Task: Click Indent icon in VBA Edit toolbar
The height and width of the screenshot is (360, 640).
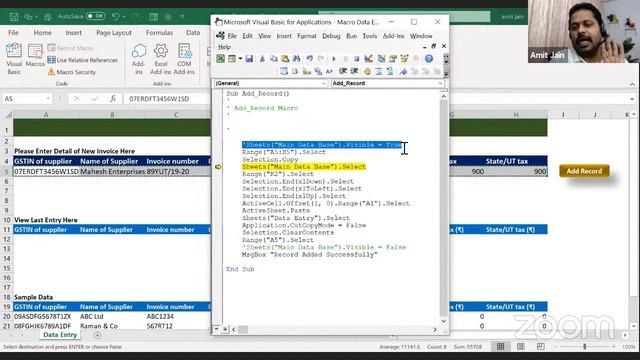Action: point(343,71)
